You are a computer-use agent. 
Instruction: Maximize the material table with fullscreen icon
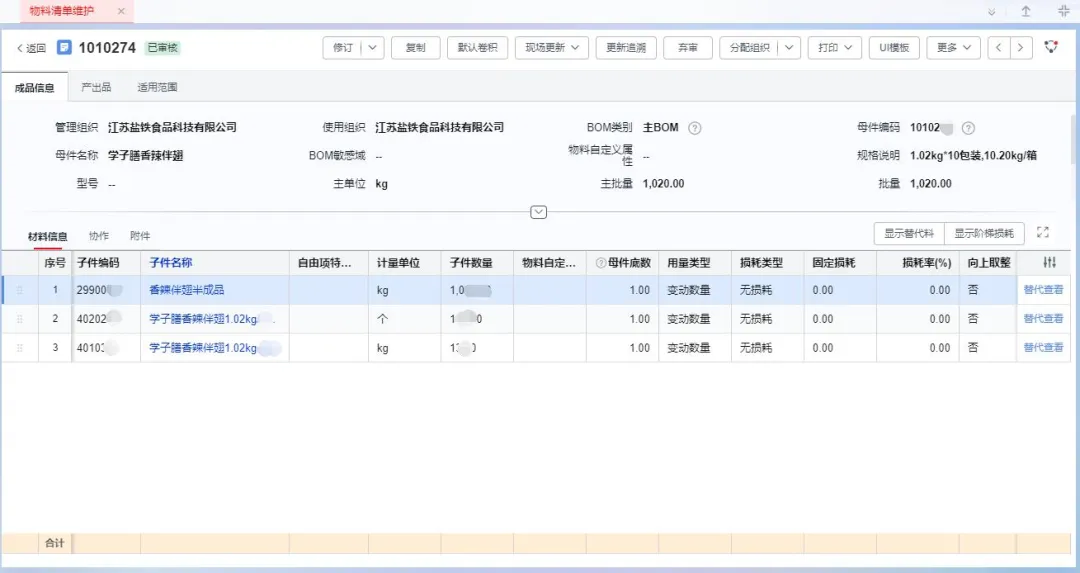(1043, 232)
